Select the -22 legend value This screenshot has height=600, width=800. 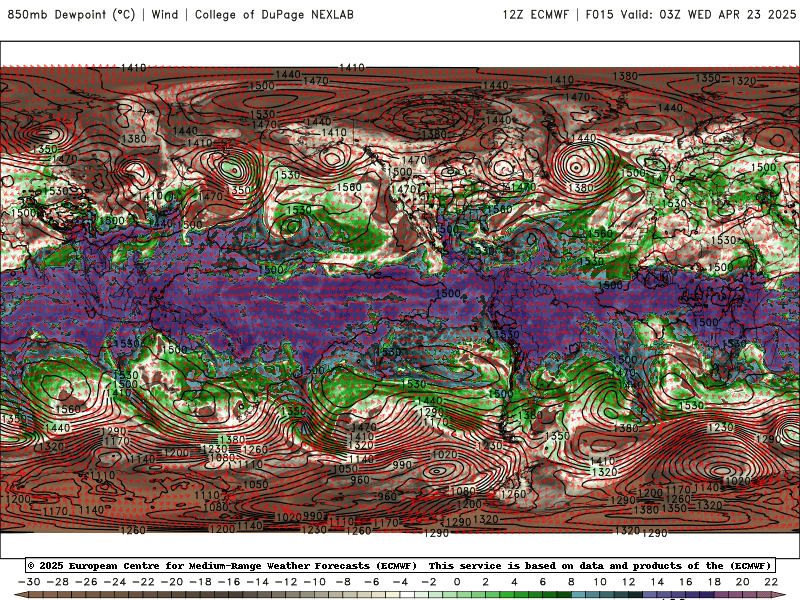[x=143, y=582]
